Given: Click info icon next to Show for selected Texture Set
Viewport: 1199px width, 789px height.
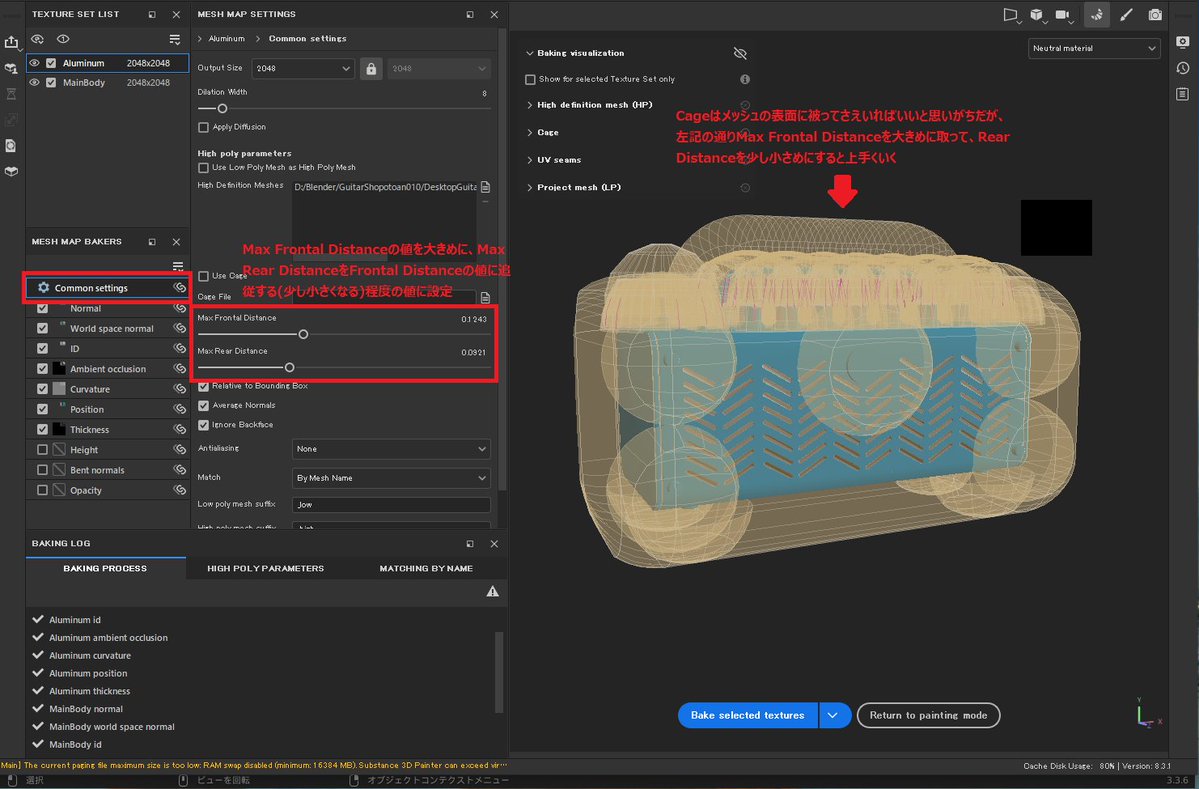Looking at the screenshot, I should coord(745,79).
